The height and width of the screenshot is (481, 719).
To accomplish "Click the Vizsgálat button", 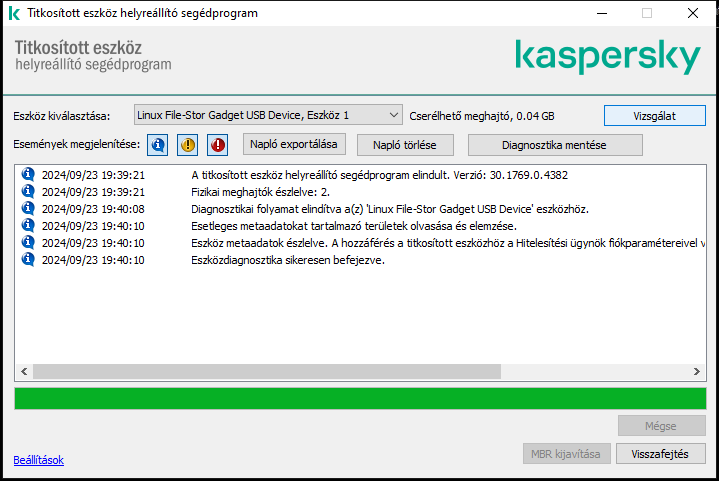I will (x=654, y=116).
